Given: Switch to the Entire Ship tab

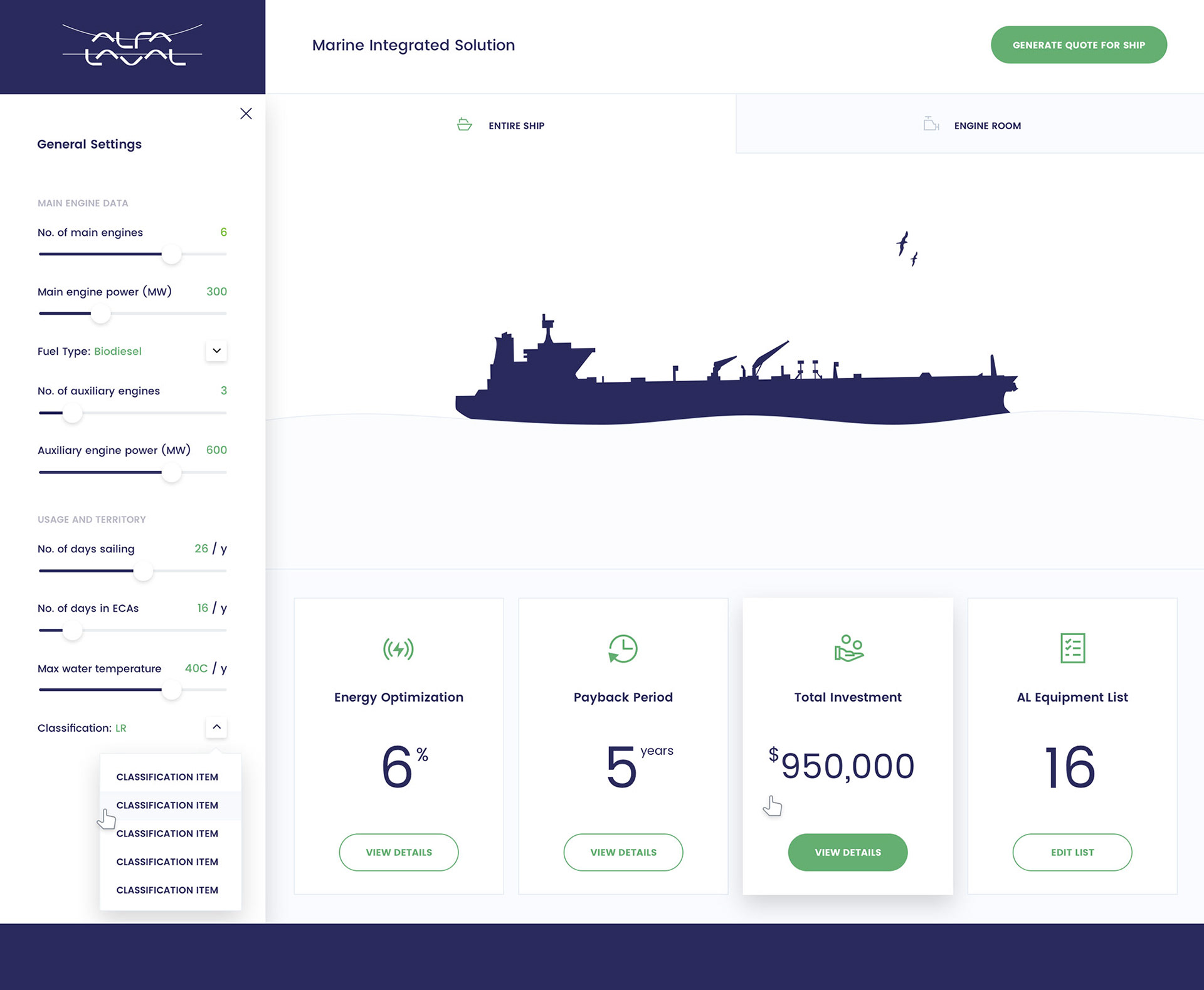Looking at the screenshot, I should 500,125.
